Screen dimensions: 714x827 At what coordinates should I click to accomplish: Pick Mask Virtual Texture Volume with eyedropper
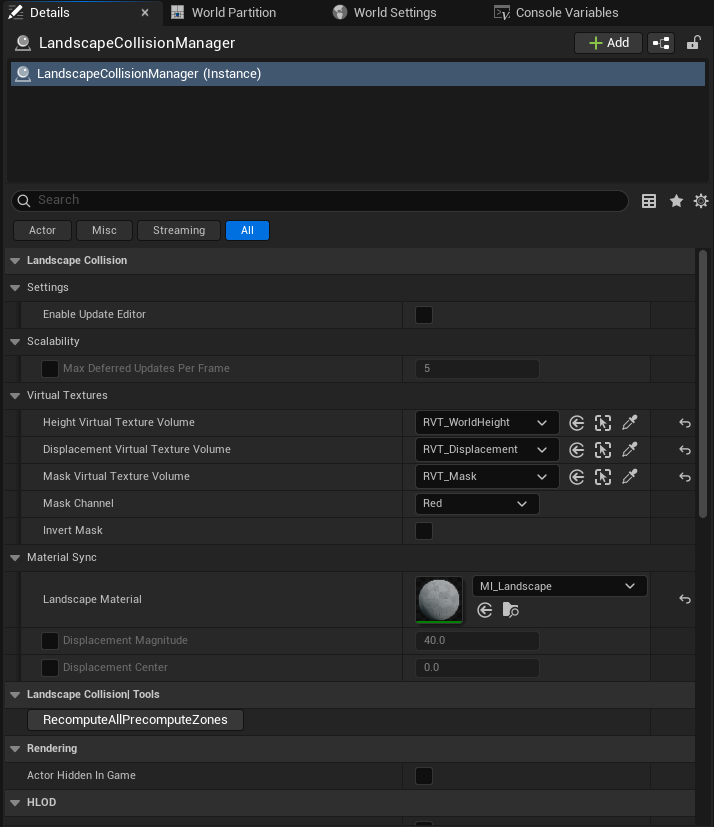630,476
